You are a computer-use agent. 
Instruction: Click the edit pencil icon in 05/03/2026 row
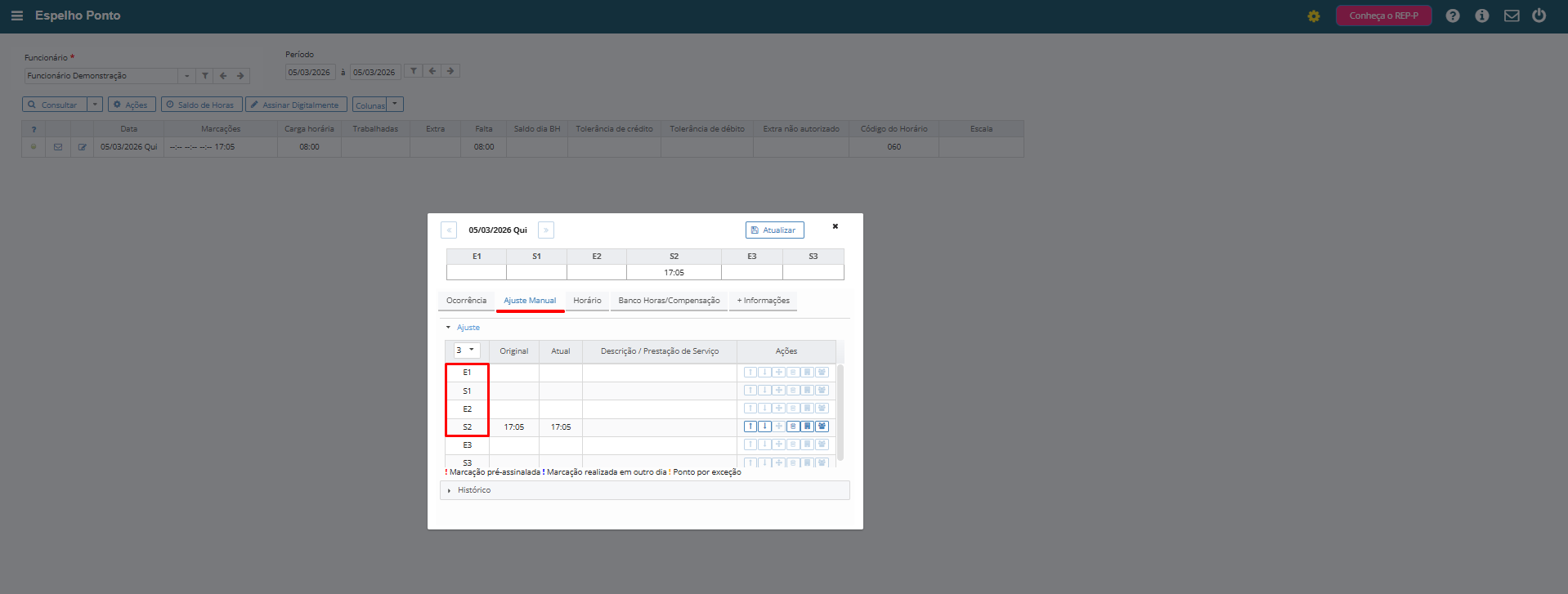click(x=82, y=147)
